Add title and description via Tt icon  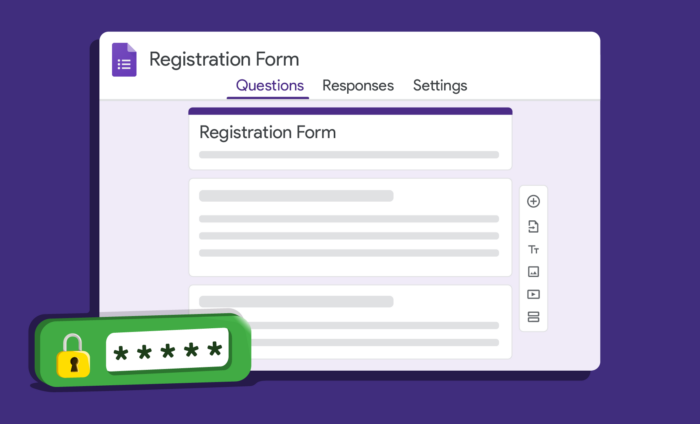coord(533,249)
